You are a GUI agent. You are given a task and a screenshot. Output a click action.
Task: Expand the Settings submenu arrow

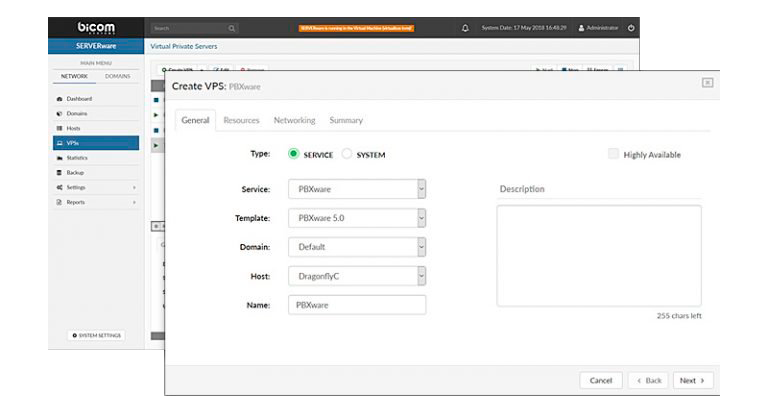point(134,188)
